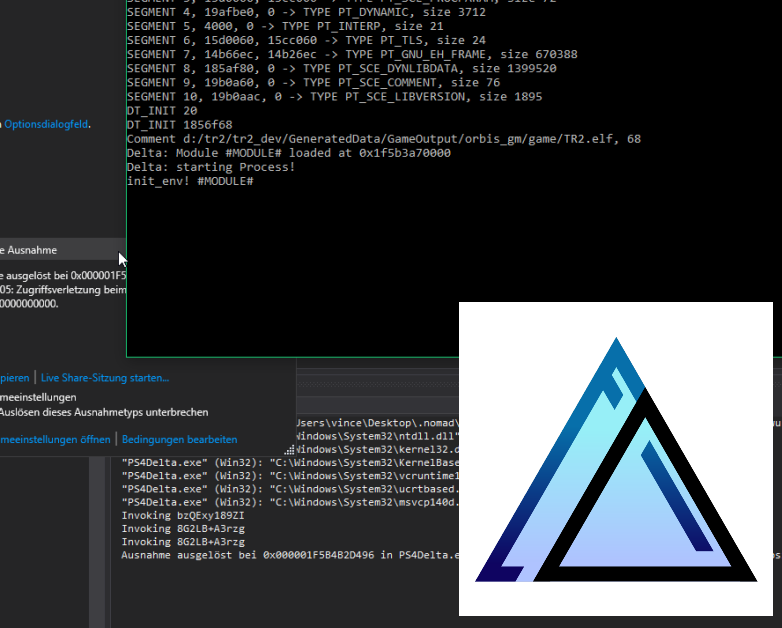The image size is (782, 628).
Task: Click console line 'DT_INIT 20'
Action: click(162, 110)
